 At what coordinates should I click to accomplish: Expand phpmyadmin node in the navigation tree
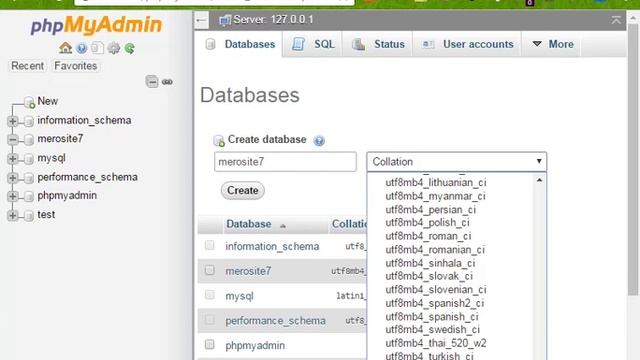tap(13, 196)
